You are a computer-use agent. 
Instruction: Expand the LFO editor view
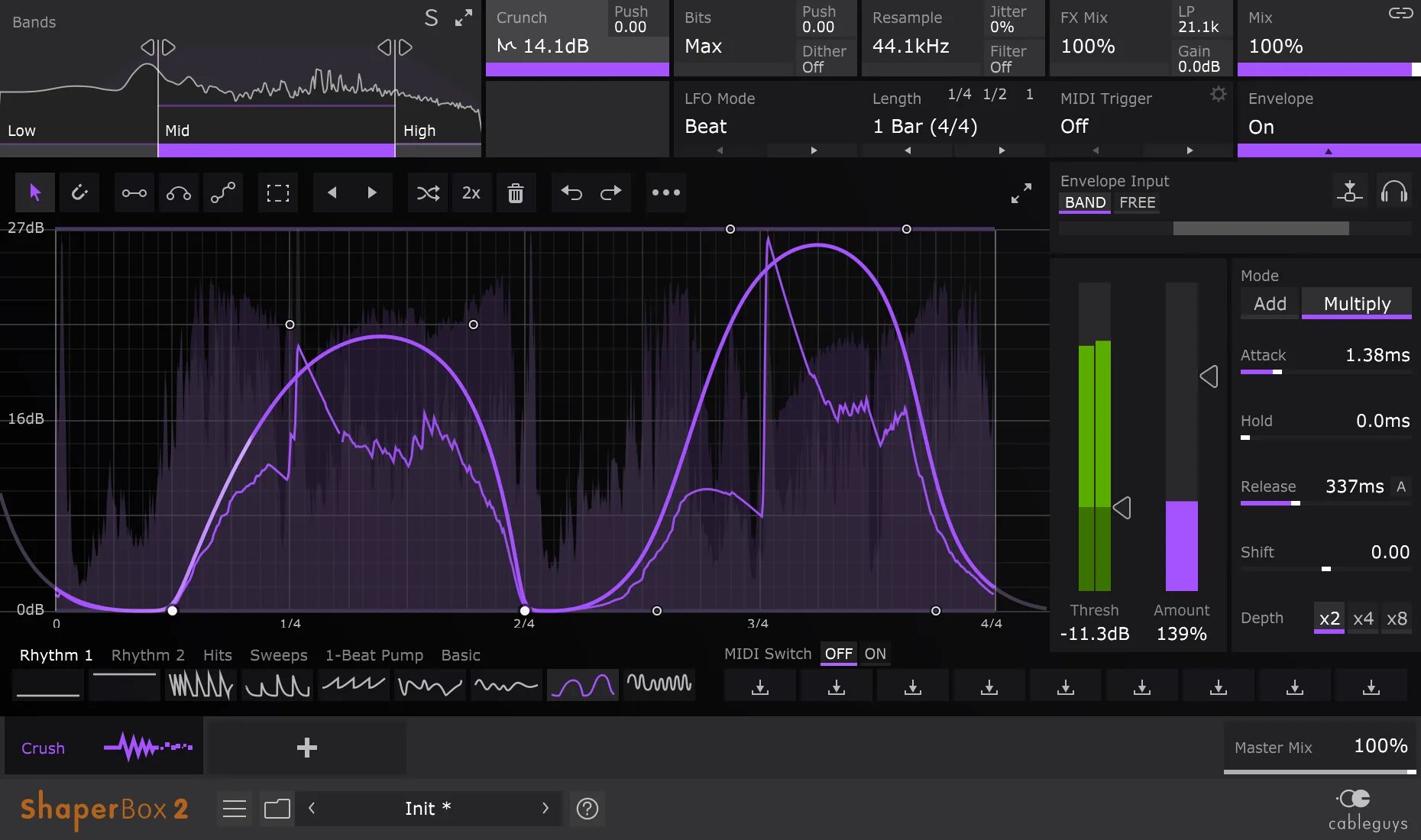coord(1021,193)
